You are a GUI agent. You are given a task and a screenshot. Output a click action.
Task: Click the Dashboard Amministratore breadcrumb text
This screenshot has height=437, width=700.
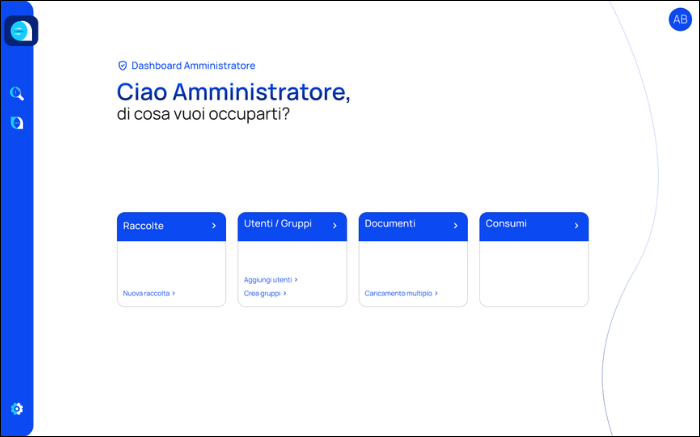pos(193,66)
